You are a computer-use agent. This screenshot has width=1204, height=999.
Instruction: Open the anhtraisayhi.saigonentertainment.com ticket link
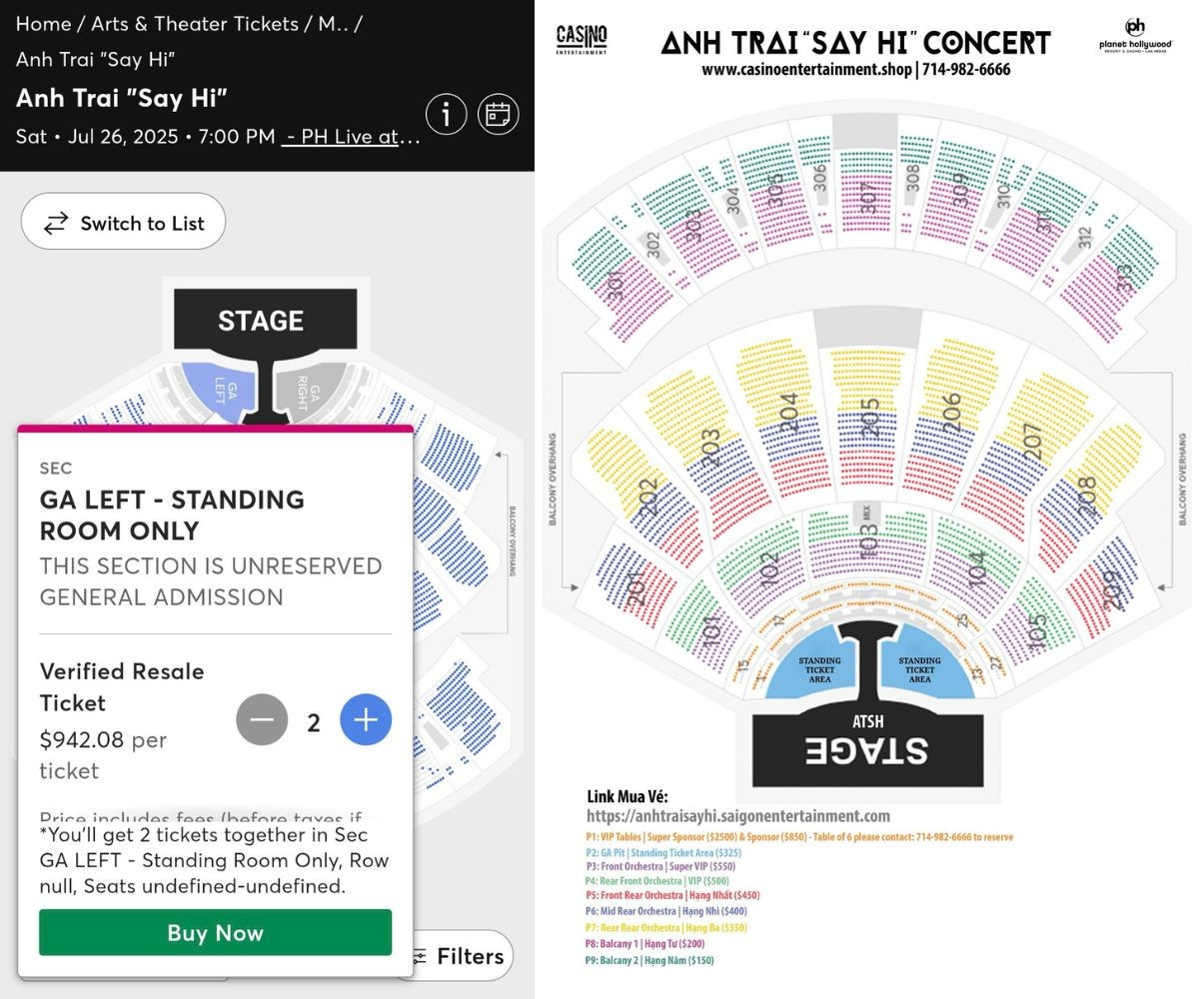point(737,816)
